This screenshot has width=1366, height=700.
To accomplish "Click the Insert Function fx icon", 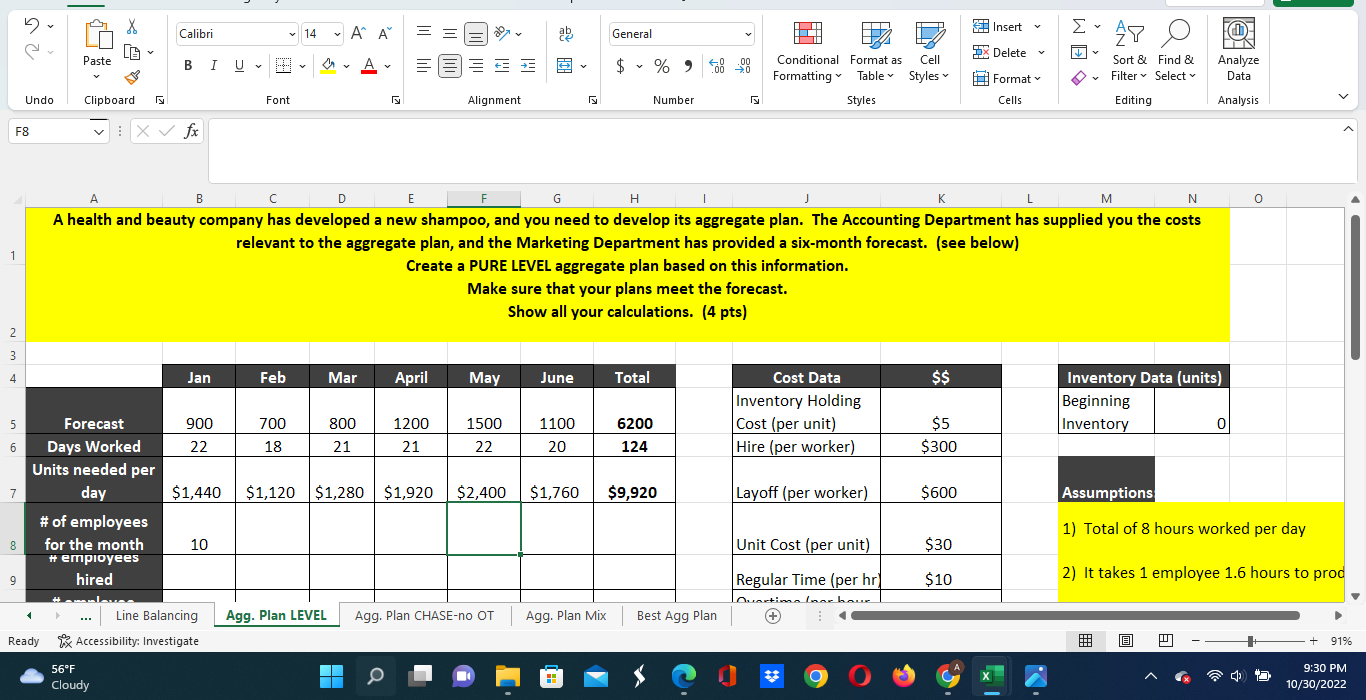I will 190,131.
